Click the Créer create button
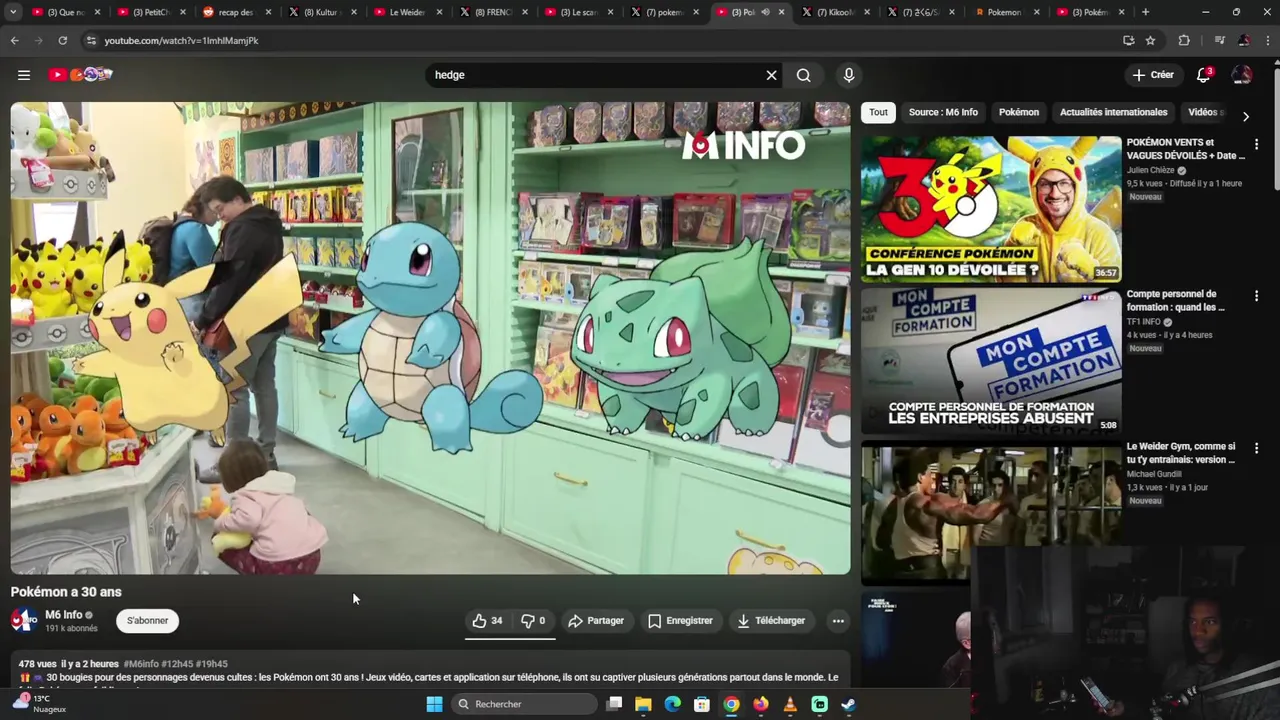The height and width of the screenshot is (720, 1280). pos(1153,75)
